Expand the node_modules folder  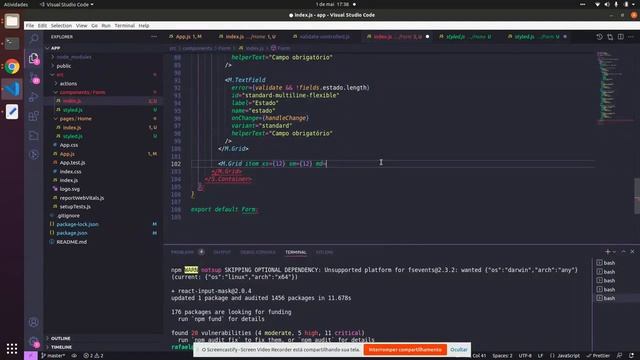74,57
